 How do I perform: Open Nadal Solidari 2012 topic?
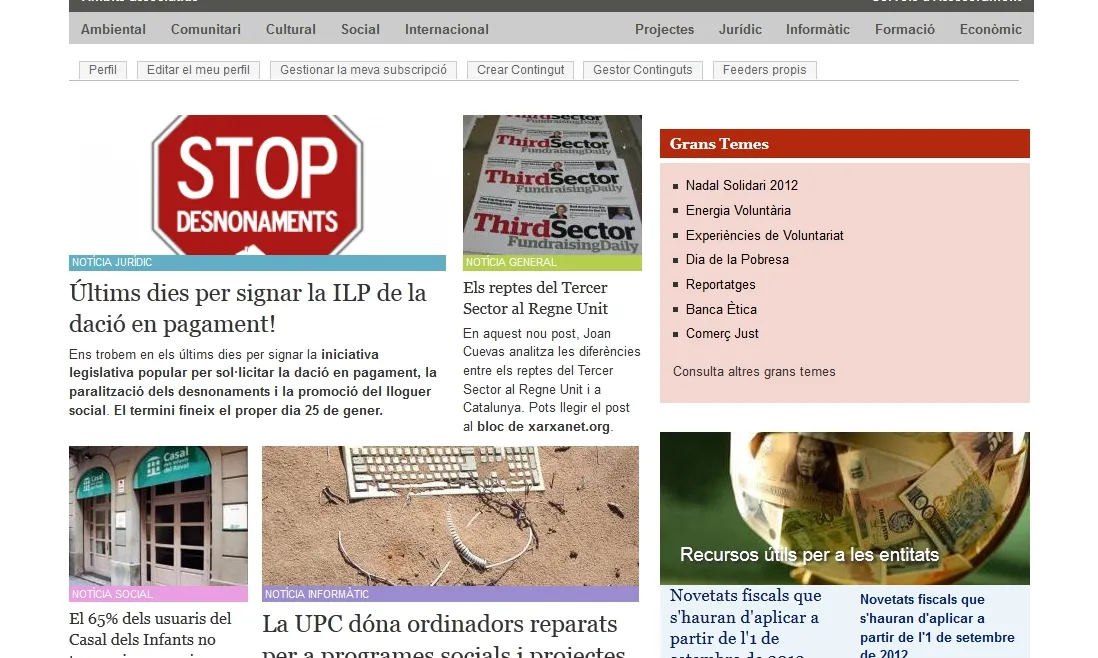(742, 186)
